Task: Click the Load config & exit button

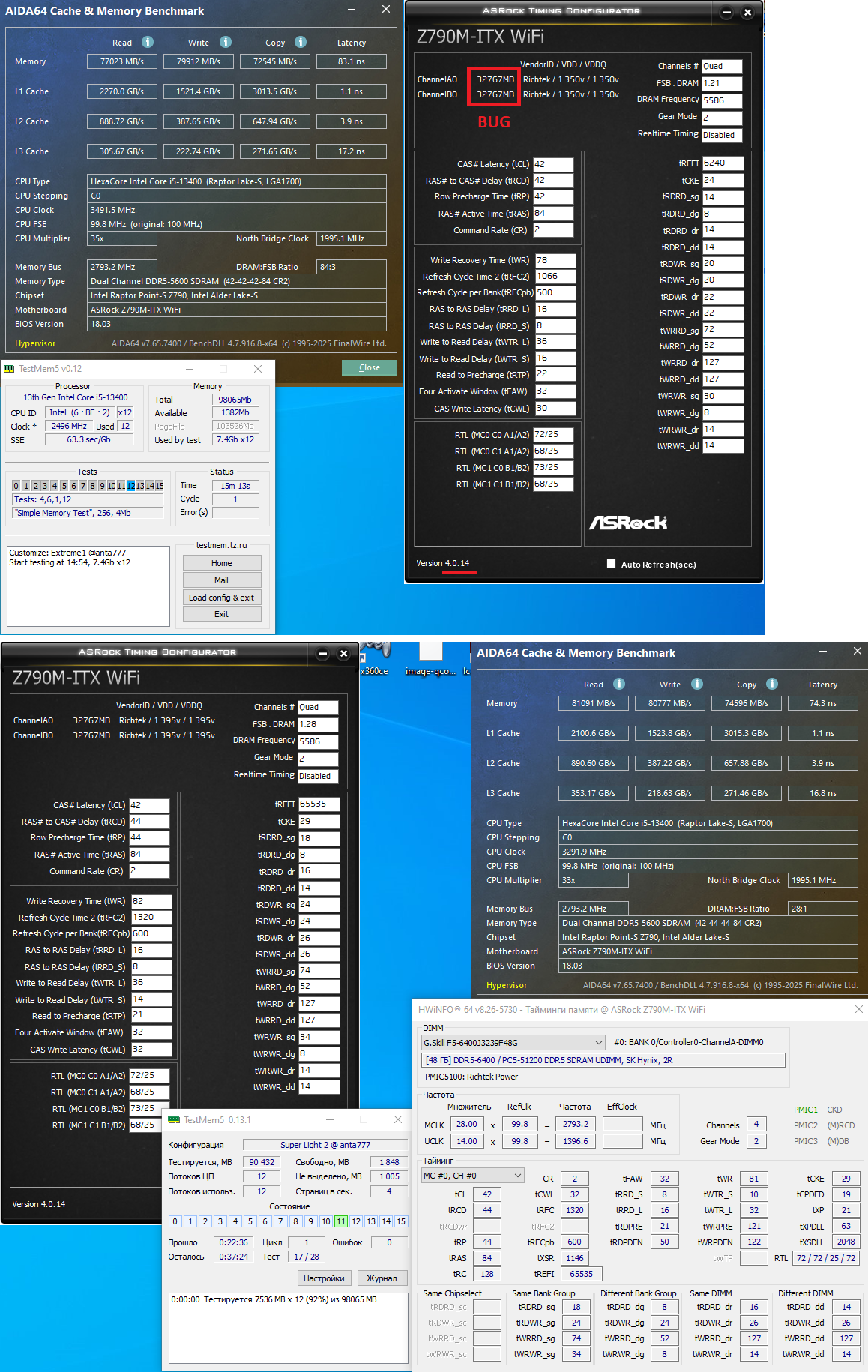Action: pos(222,598)
